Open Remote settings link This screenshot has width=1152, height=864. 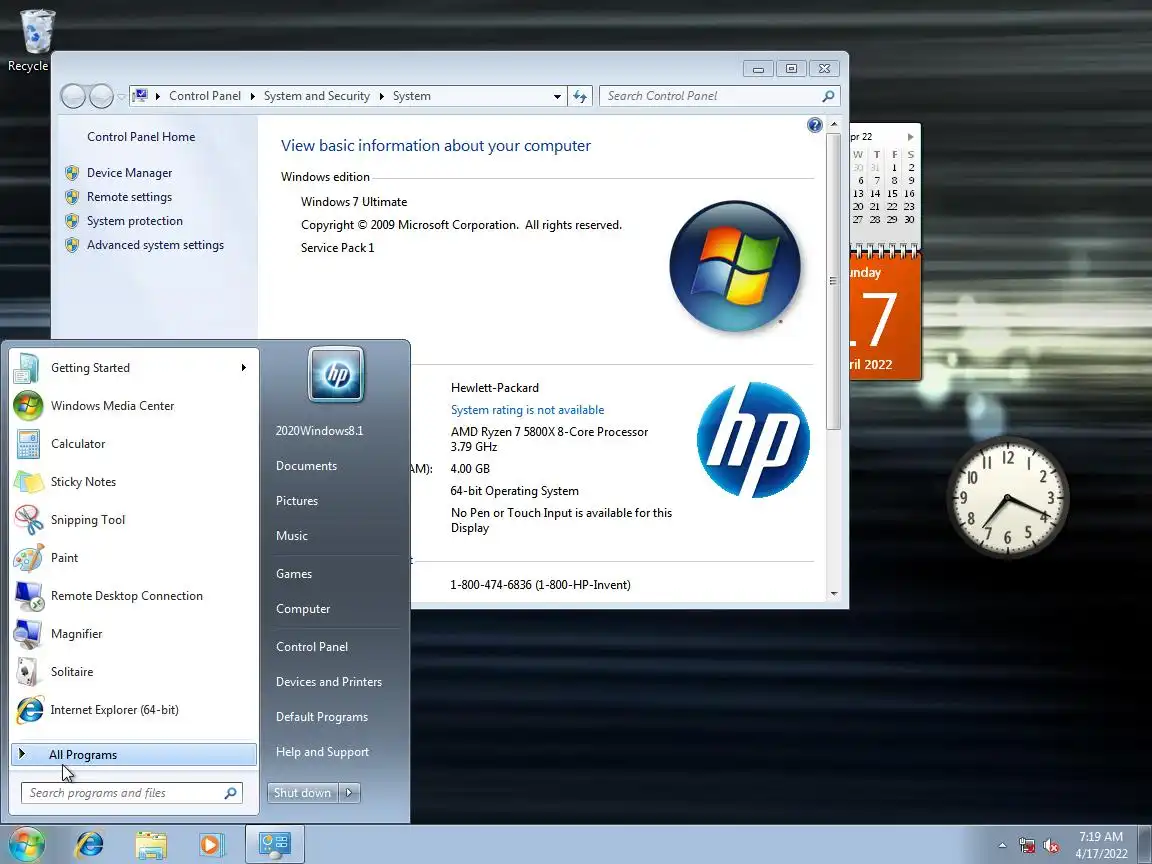click(129, 197)
